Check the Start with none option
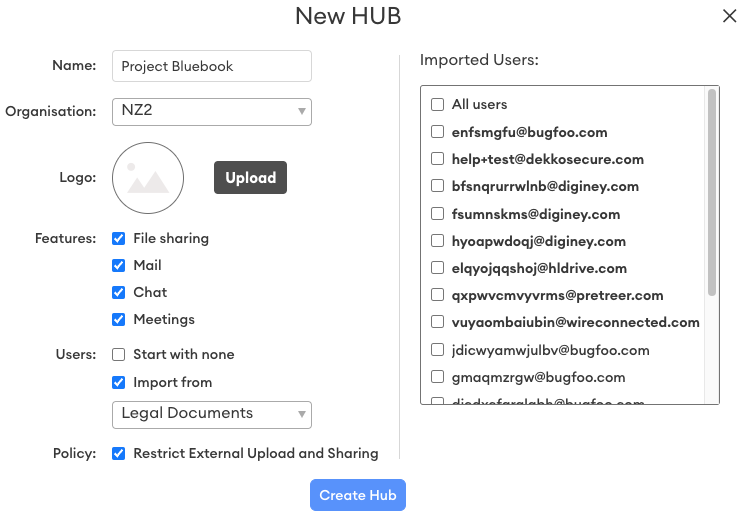The width and height of the screenshot is (742, 518). point(118,354)
